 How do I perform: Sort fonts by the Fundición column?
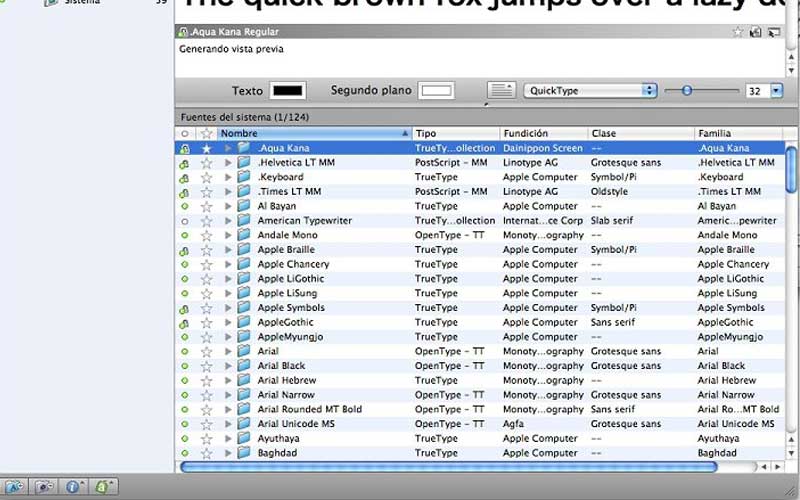pos(544,133)
